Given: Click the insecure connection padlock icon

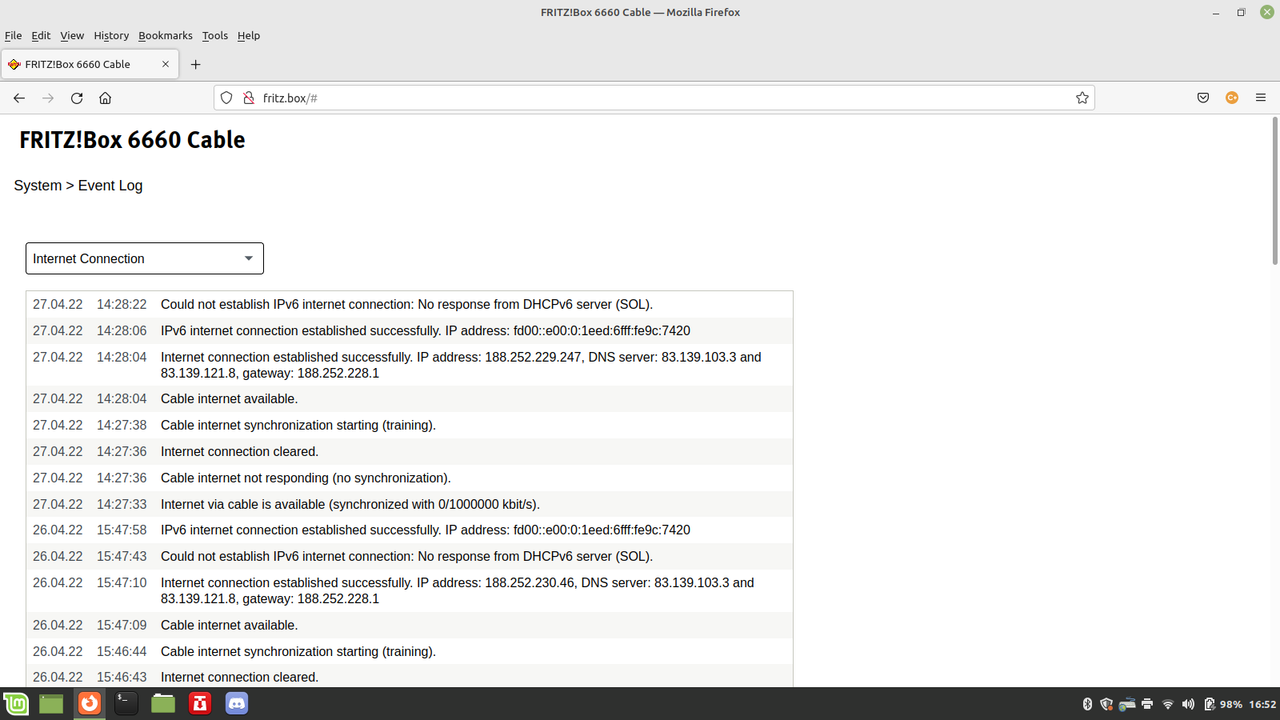Looking at the screenshot, I should (x=248, y=98).
